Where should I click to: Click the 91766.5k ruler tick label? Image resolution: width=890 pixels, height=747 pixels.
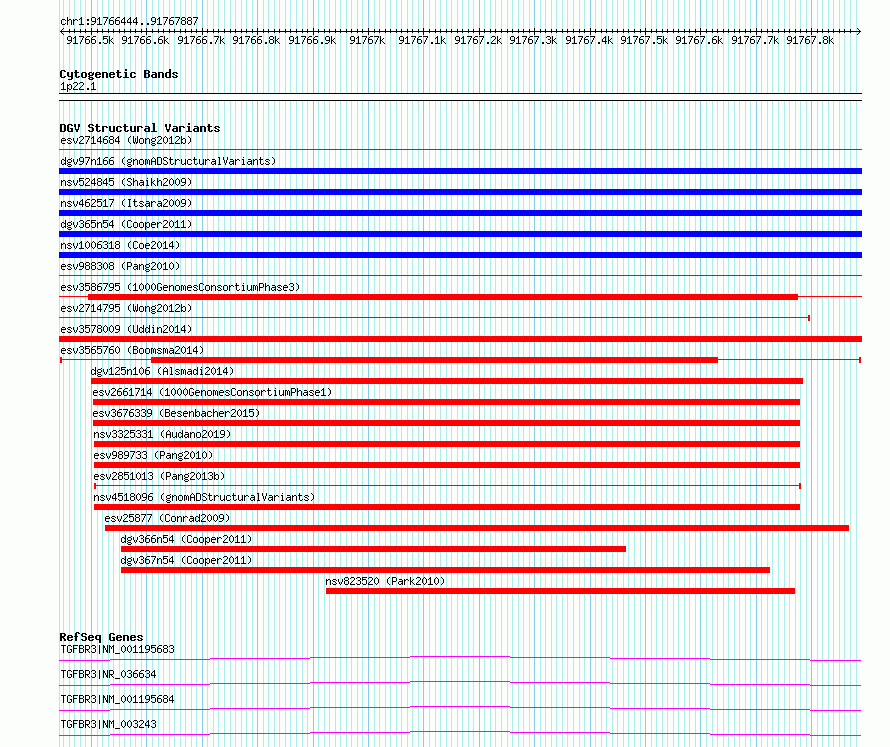(90, 40)
